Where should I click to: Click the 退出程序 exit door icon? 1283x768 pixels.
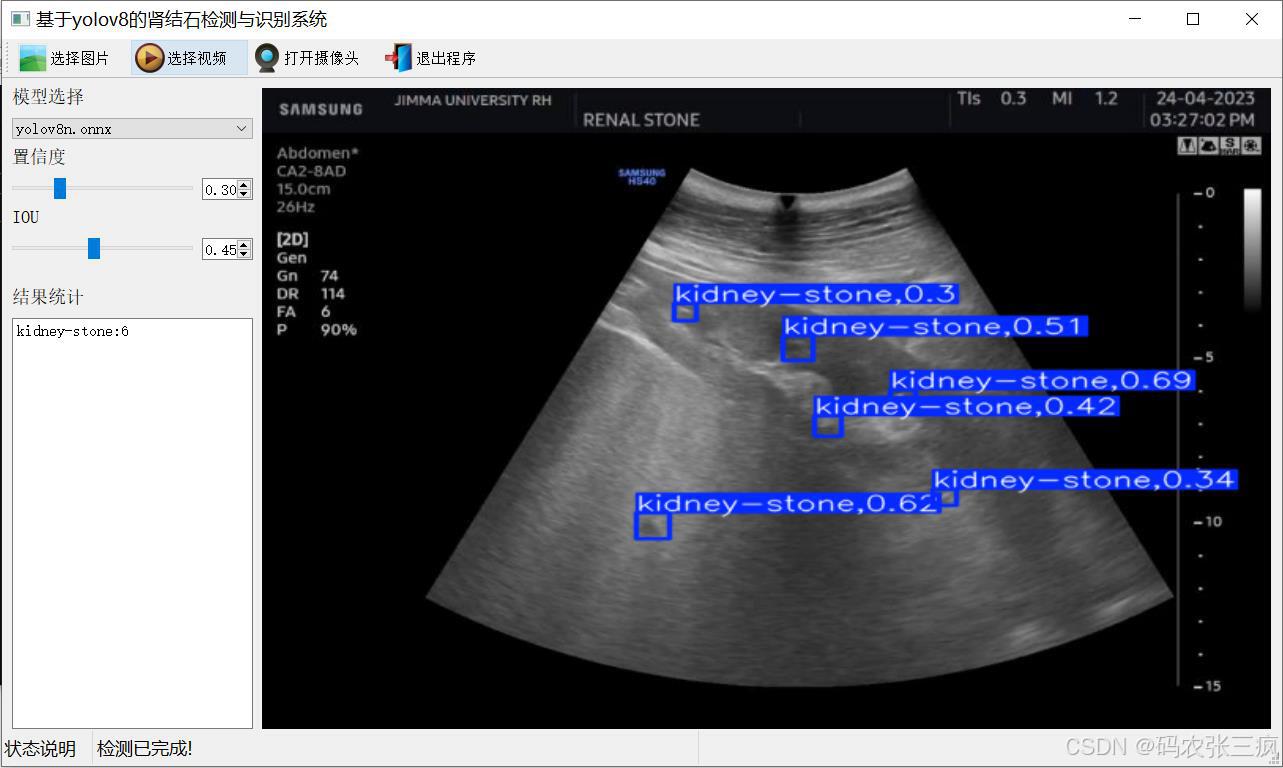pyautogui.click(x=399, y=58)
